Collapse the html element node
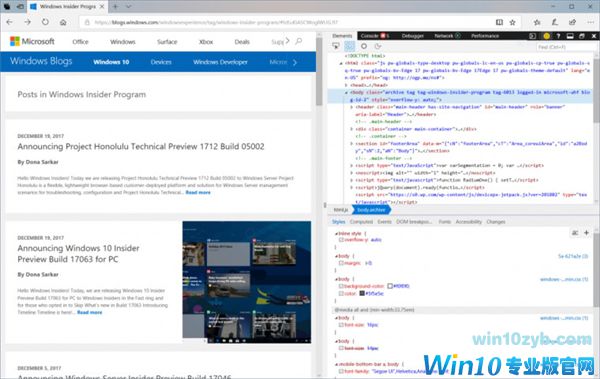The height and width of the screenshot is (379, 600). click(341, 63)
